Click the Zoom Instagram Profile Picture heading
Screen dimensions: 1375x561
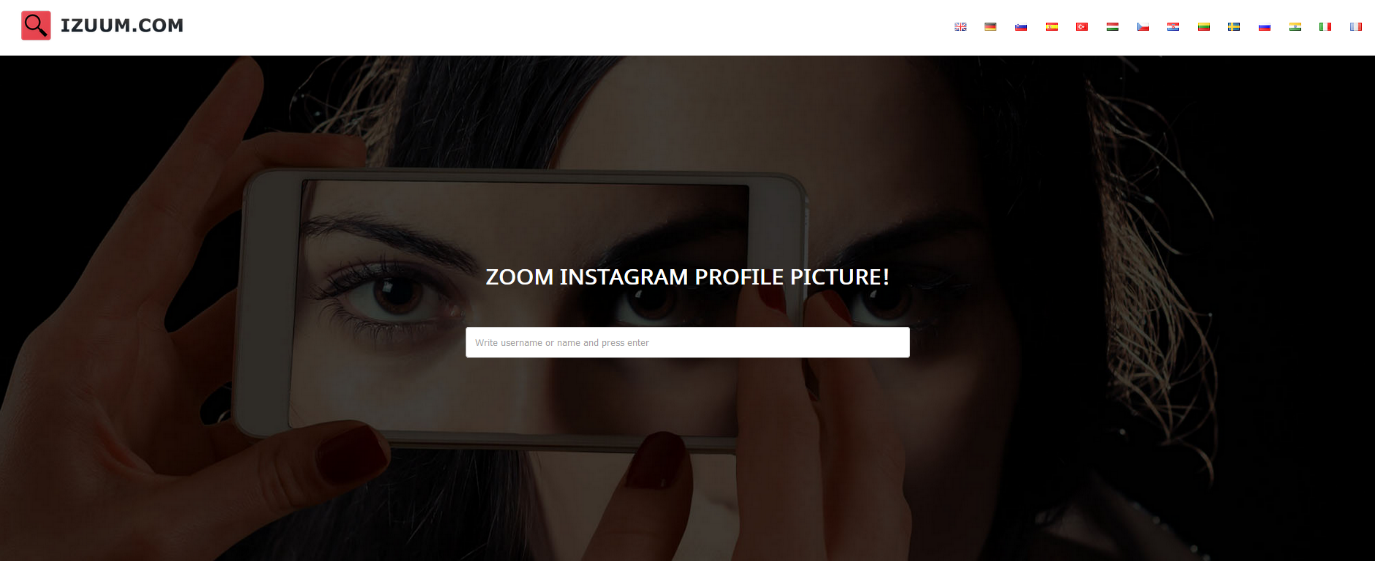point(688,277)
